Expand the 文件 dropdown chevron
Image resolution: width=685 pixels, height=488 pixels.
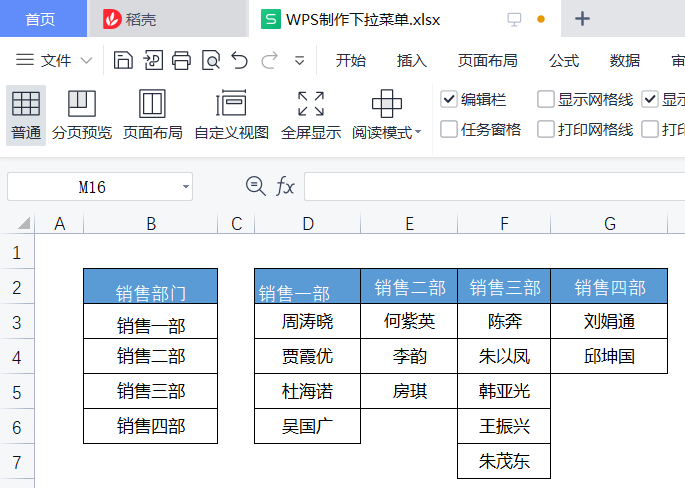click(86, 60)
